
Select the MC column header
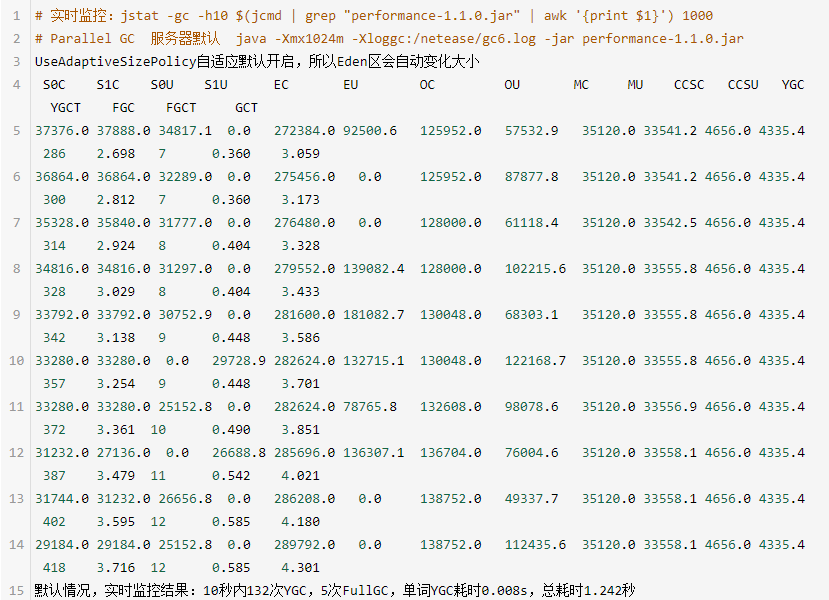(581, 85)
